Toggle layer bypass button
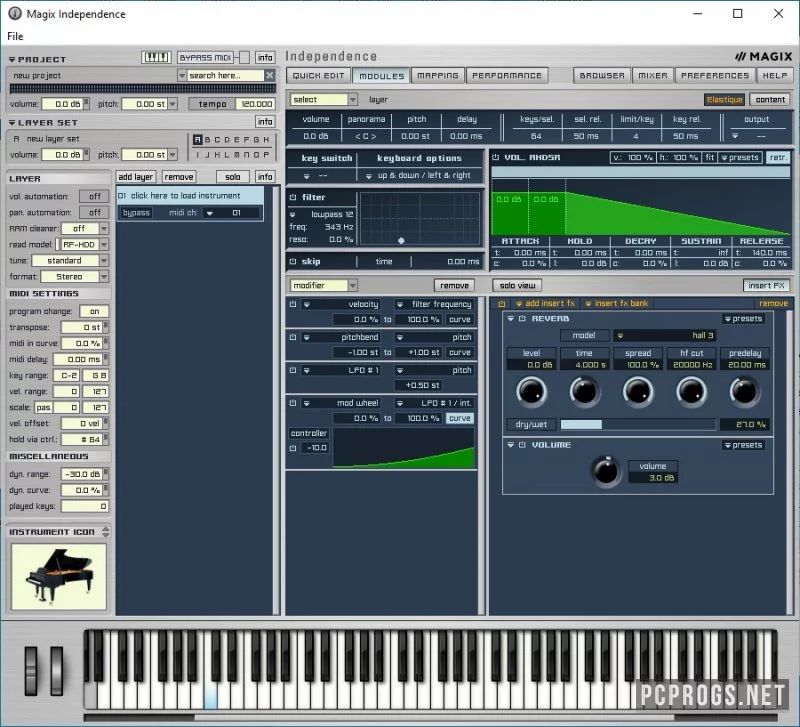This screenshot has height=727, width=800. 136,213
